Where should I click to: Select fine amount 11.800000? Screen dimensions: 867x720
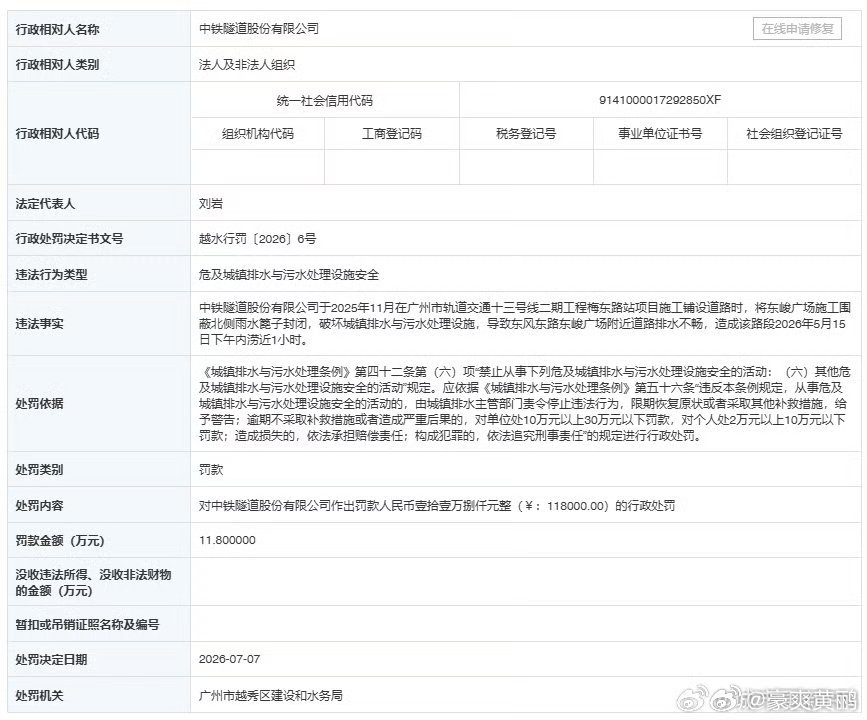227,540
